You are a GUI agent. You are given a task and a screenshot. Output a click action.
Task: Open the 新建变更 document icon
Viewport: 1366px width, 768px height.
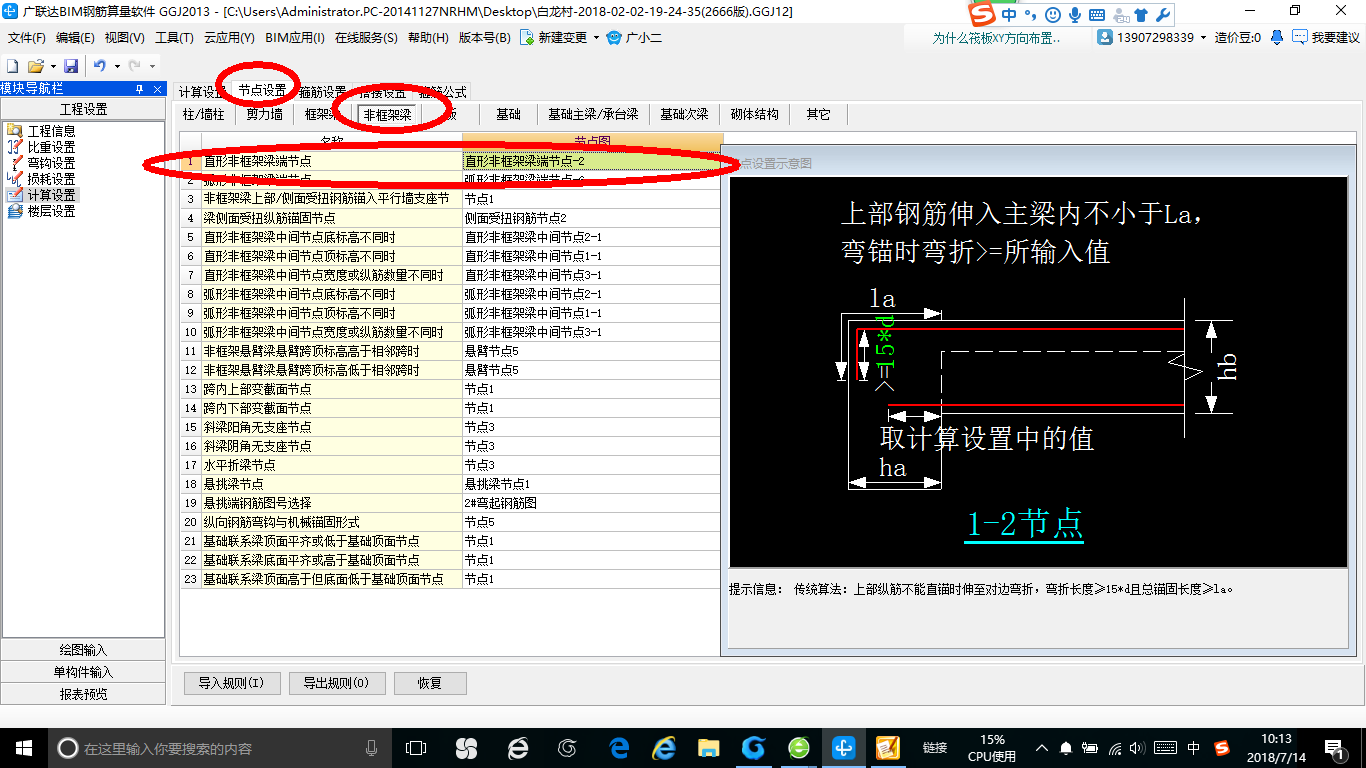click(528, 38)
